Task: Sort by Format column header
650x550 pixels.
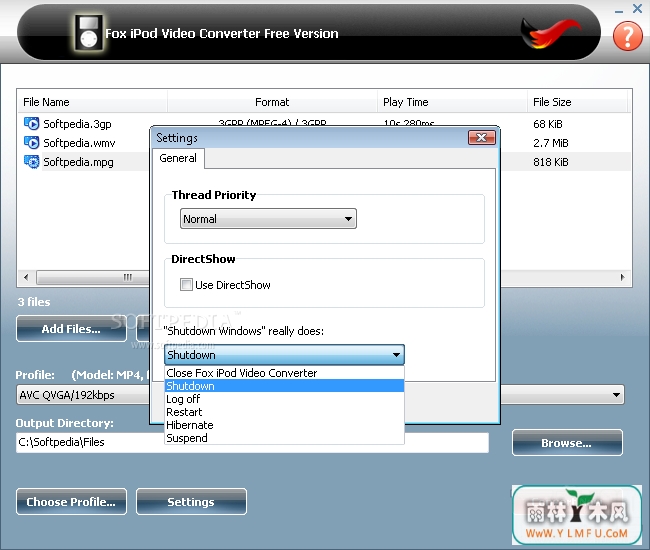Action: click(272, 102)
